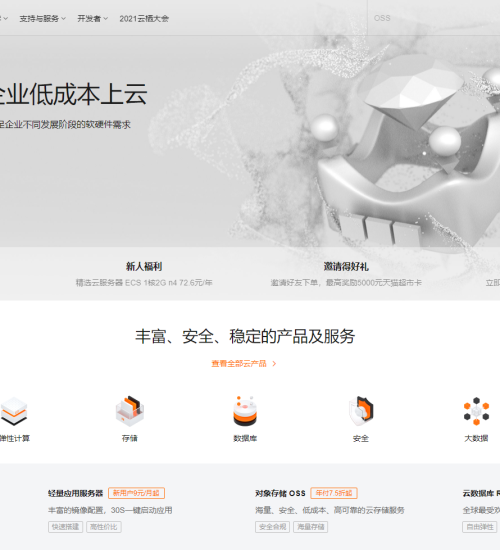The width and height of the screenshot is (500, 550).
Task: Click the 新用户9元/月起 orange badge
Action: click(136, 493)
